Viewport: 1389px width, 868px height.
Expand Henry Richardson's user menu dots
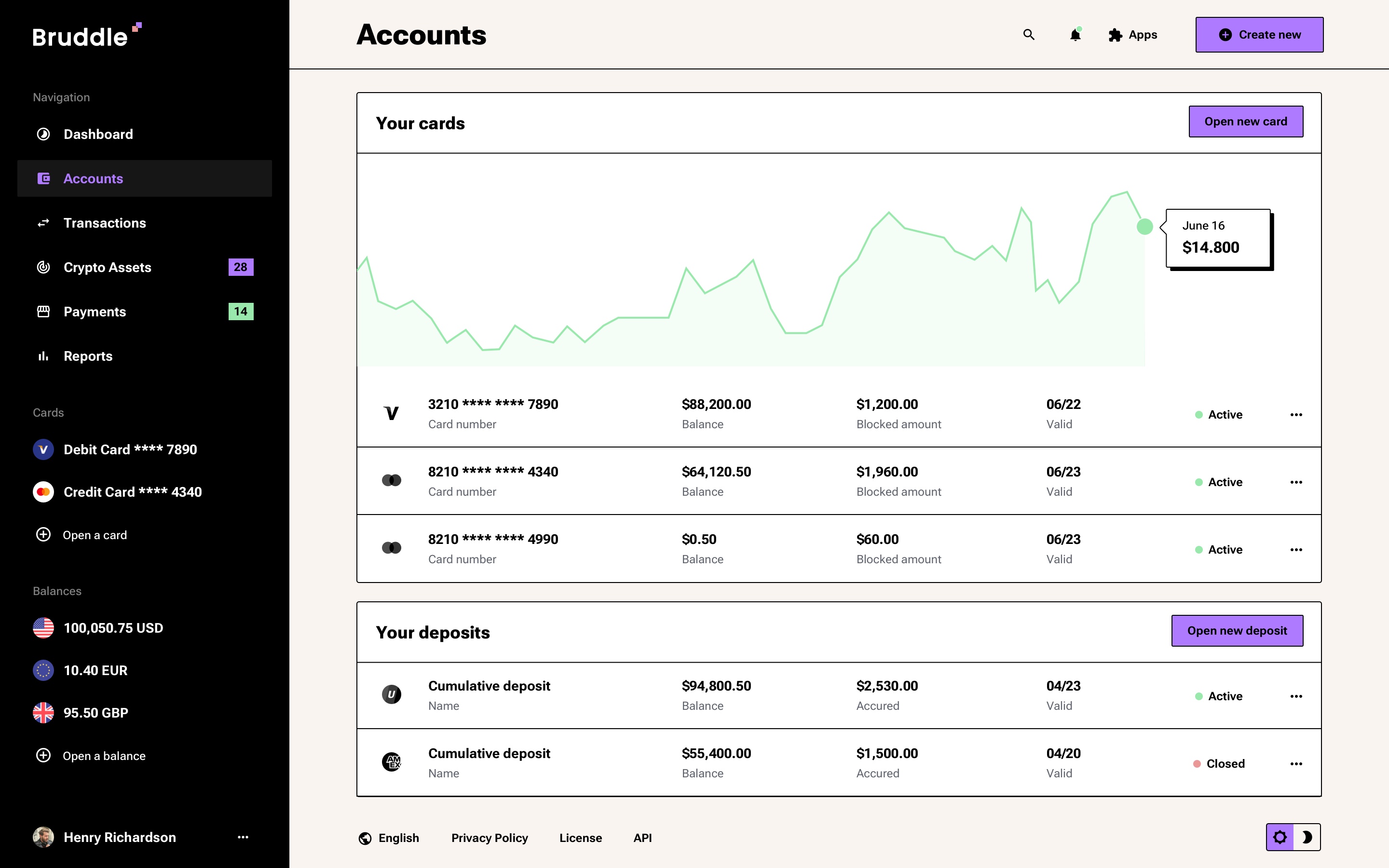(243, 837)
